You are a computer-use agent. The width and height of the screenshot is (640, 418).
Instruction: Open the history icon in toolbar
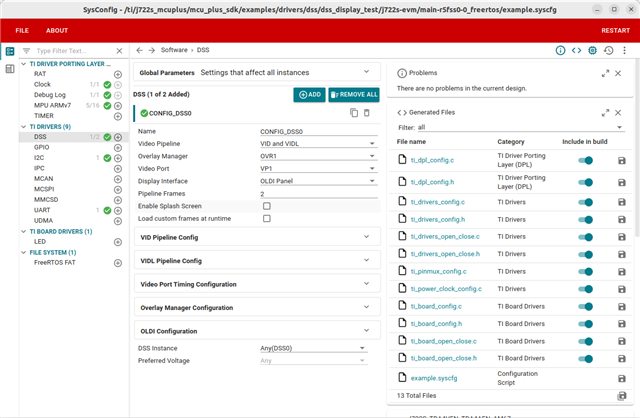pos(609,50)
